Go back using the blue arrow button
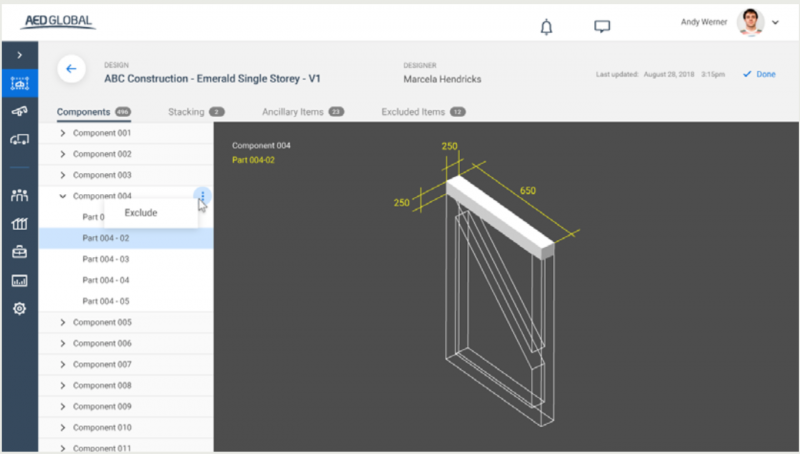 (x=70, y=69)
